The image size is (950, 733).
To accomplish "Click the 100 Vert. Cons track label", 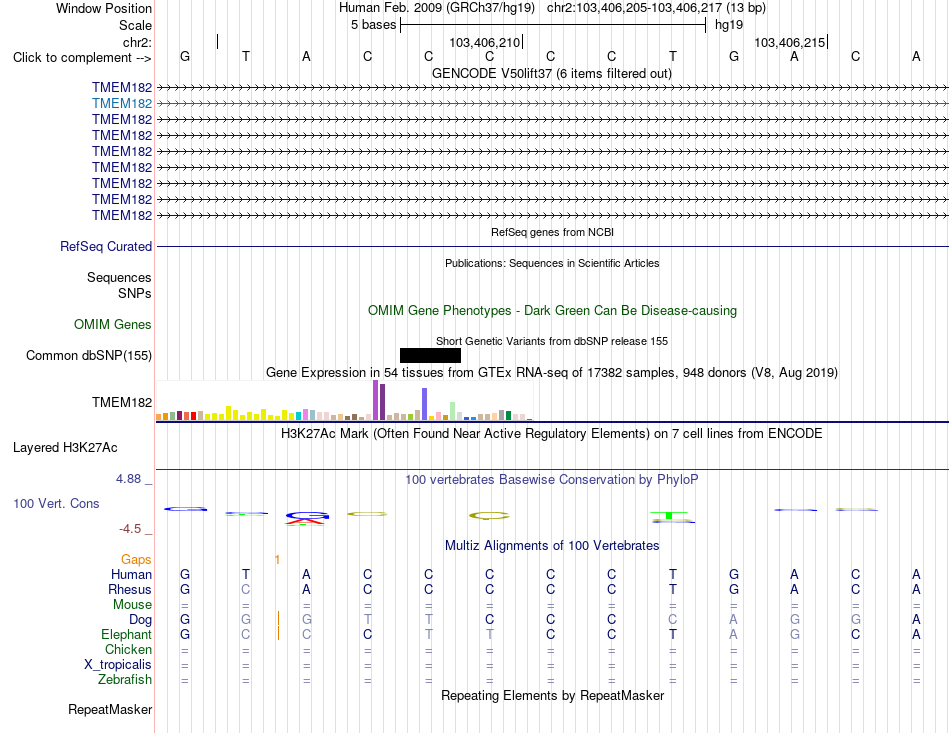I will point(56,503).
